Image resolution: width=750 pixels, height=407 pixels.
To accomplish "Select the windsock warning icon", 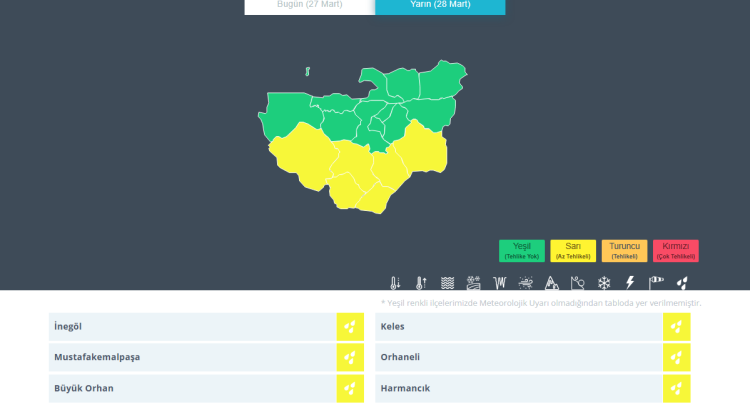I will coord(656,283).
